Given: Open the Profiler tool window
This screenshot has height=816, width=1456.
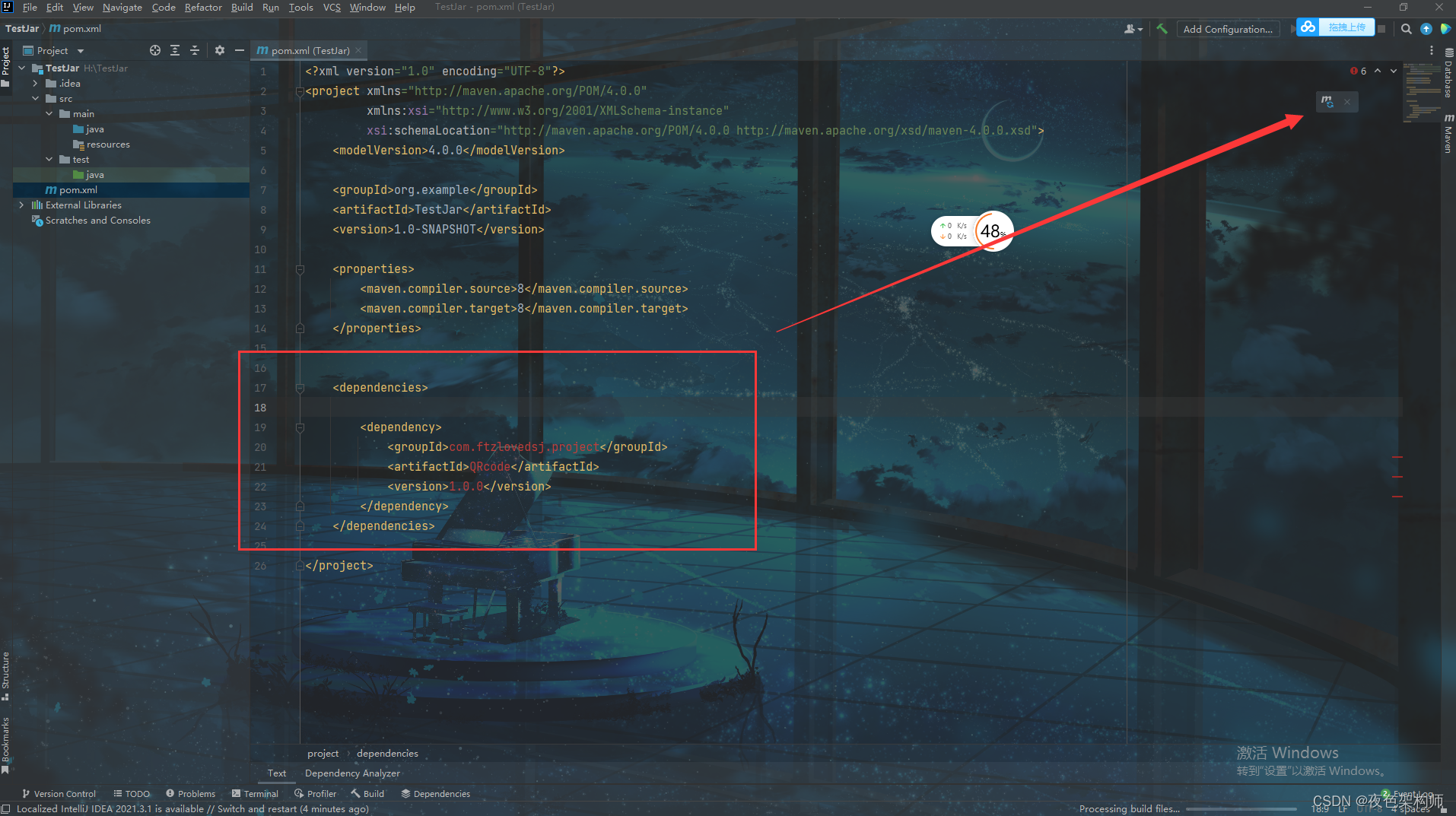Looking at the screenshot, I should 315,793.
